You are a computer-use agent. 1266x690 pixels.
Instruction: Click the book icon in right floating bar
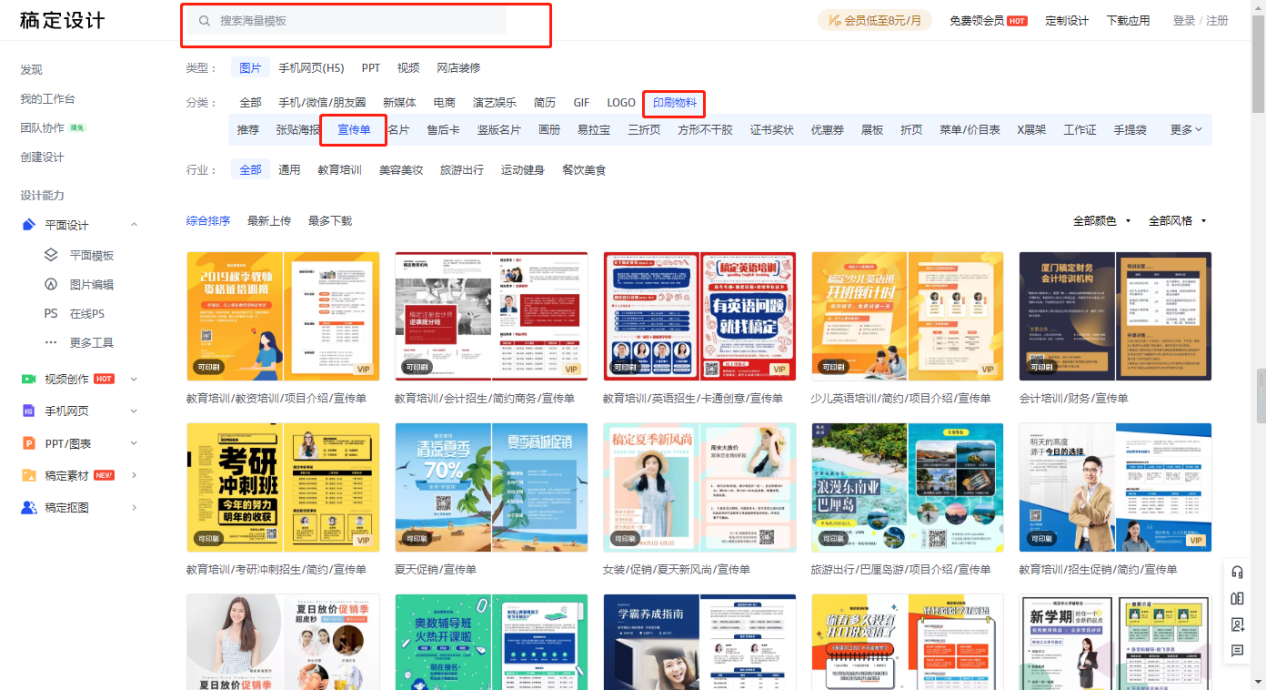(x=1237, y=599)
